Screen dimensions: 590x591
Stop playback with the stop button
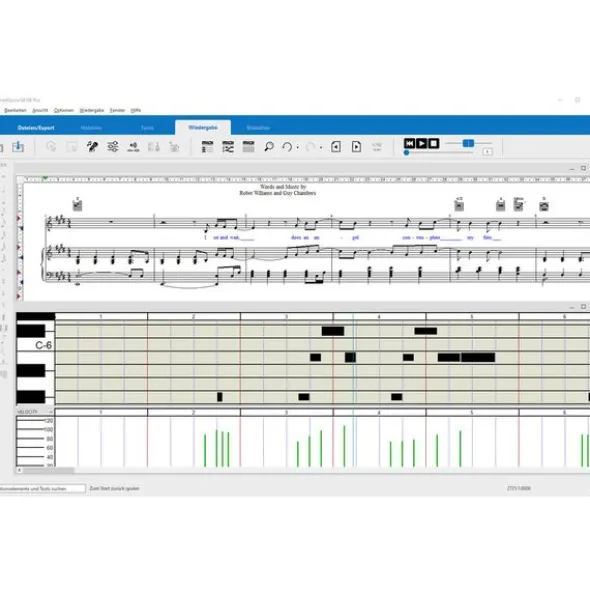434,143
